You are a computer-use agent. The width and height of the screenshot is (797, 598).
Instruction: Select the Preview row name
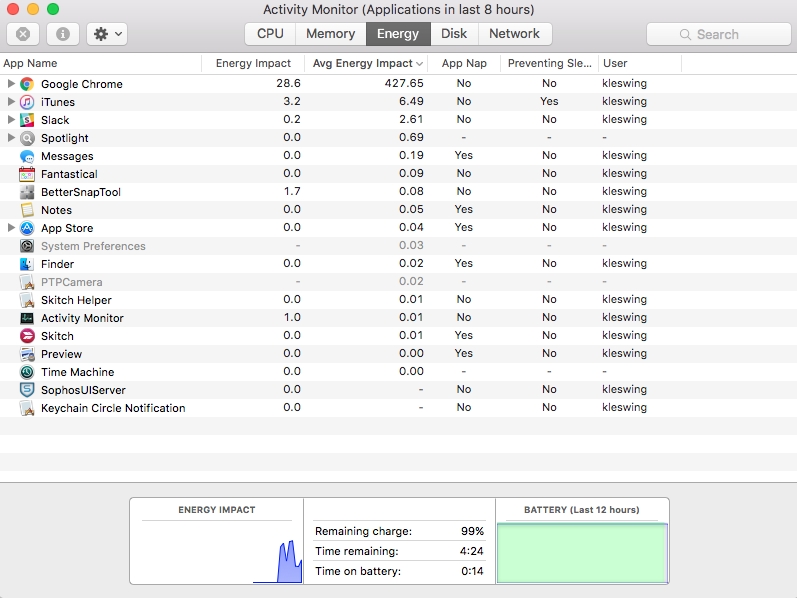pos(62,354)
